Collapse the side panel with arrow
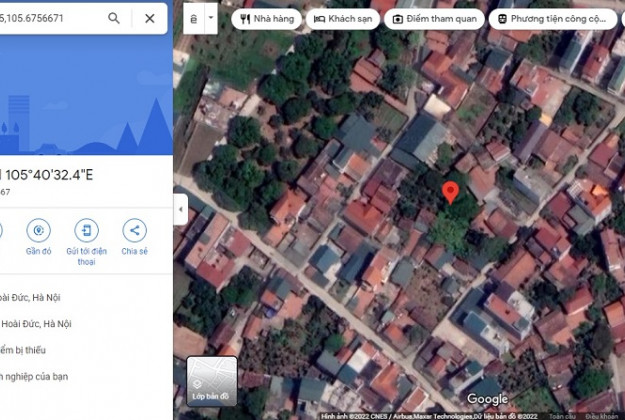625x420 pixels. click(x=181, y=210)
